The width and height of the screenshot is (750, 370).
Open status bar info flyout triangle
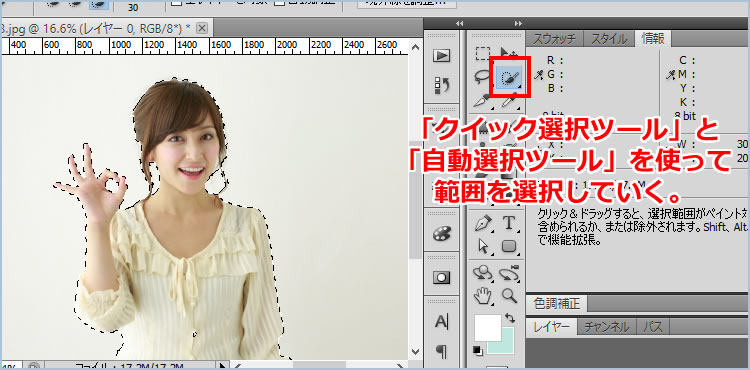click(221, 366)
